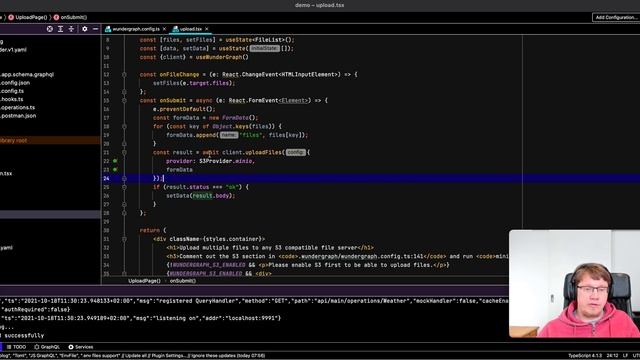The width and height of the screenshot is (640, 360).
Task: Select der.v1.yaml file in tree
Action: point(13,50)
